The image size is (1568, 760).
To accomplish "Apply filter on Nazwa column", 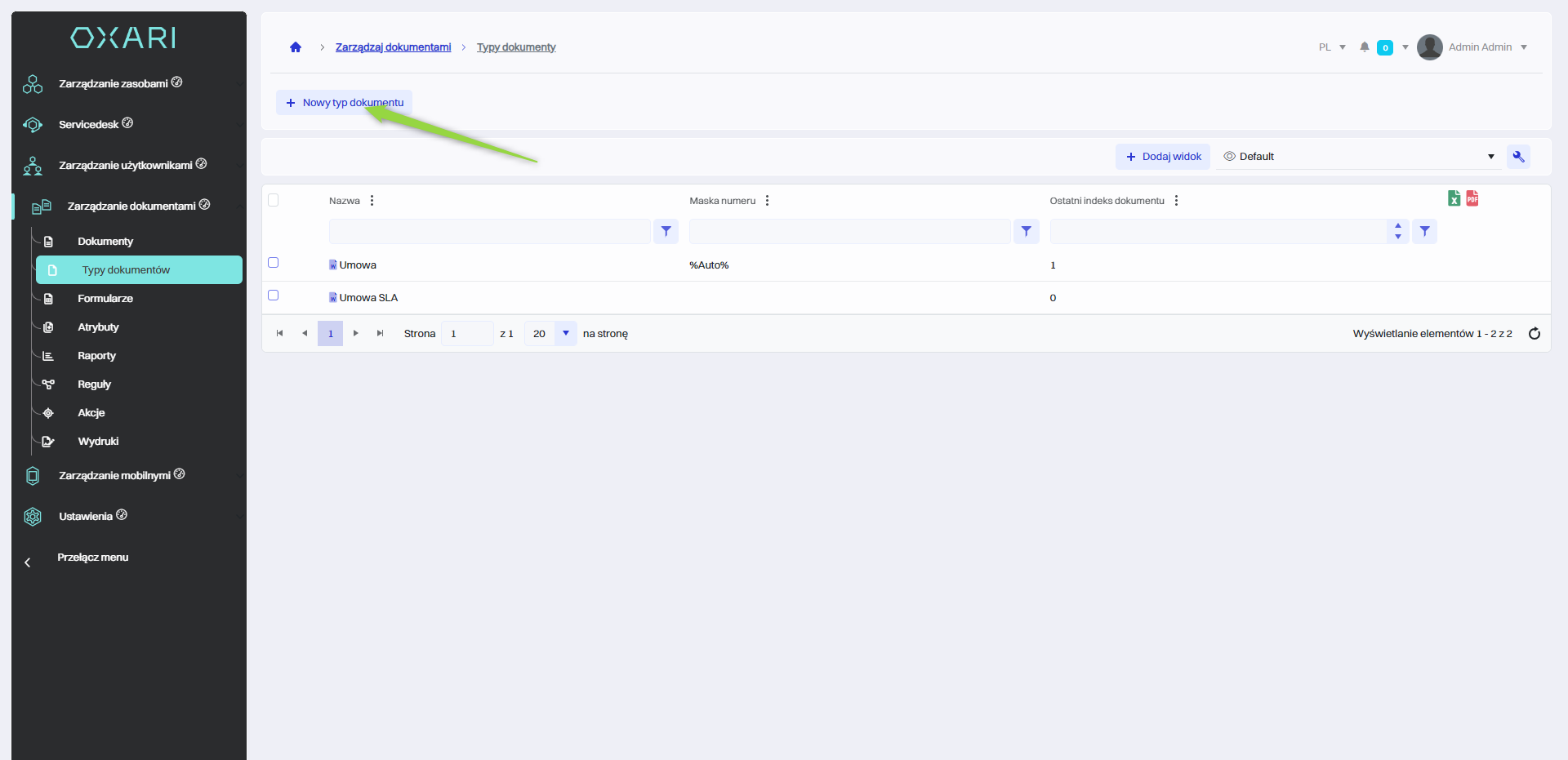I will (x=666, y=232).
